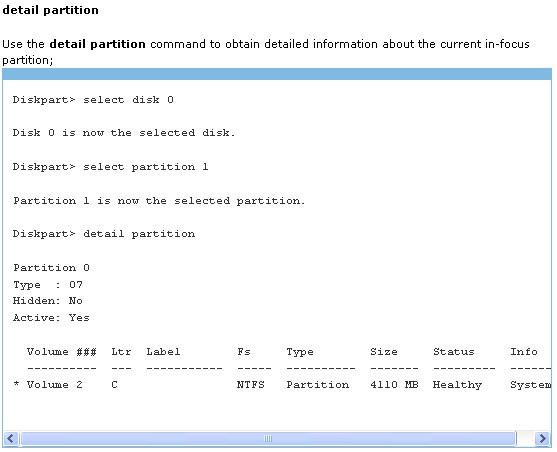Screen dimensions: 557x452
Task: Click 'Diskpart> detail partition' command line
Action: click(x=104, y=234)
